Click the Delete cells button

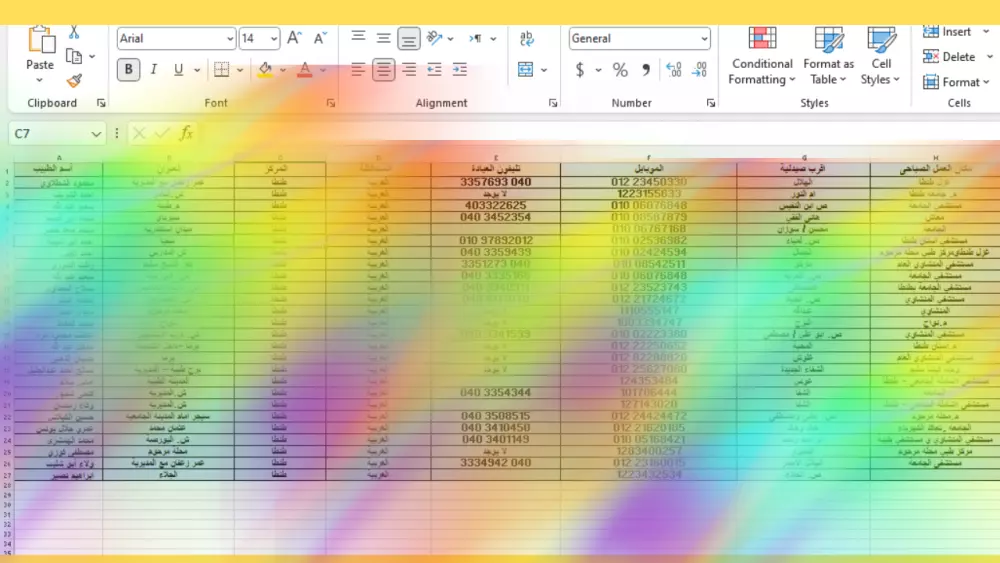[949, 57]
